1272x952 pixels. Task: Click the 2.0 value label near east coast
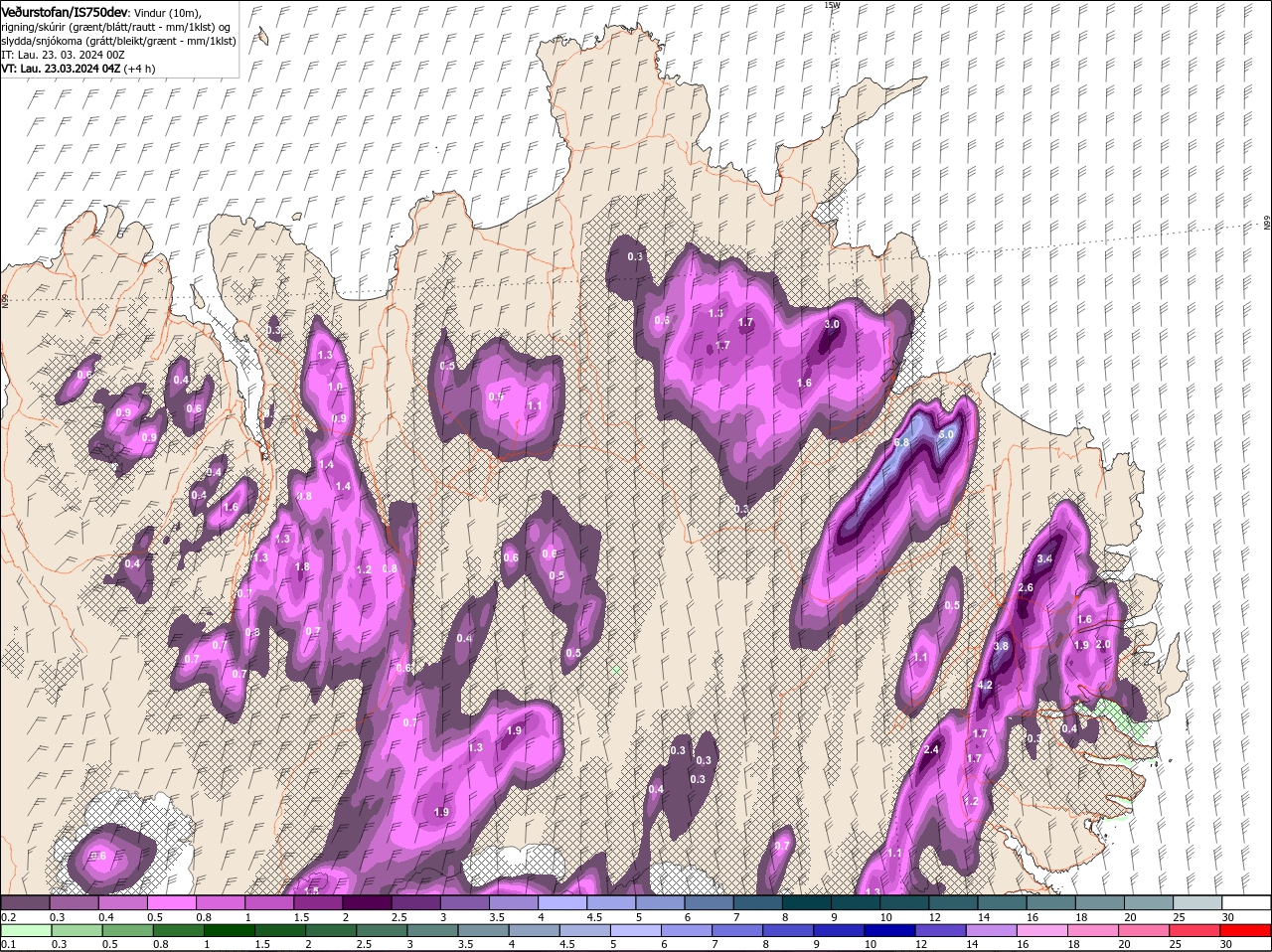[x=1103, y=645]
